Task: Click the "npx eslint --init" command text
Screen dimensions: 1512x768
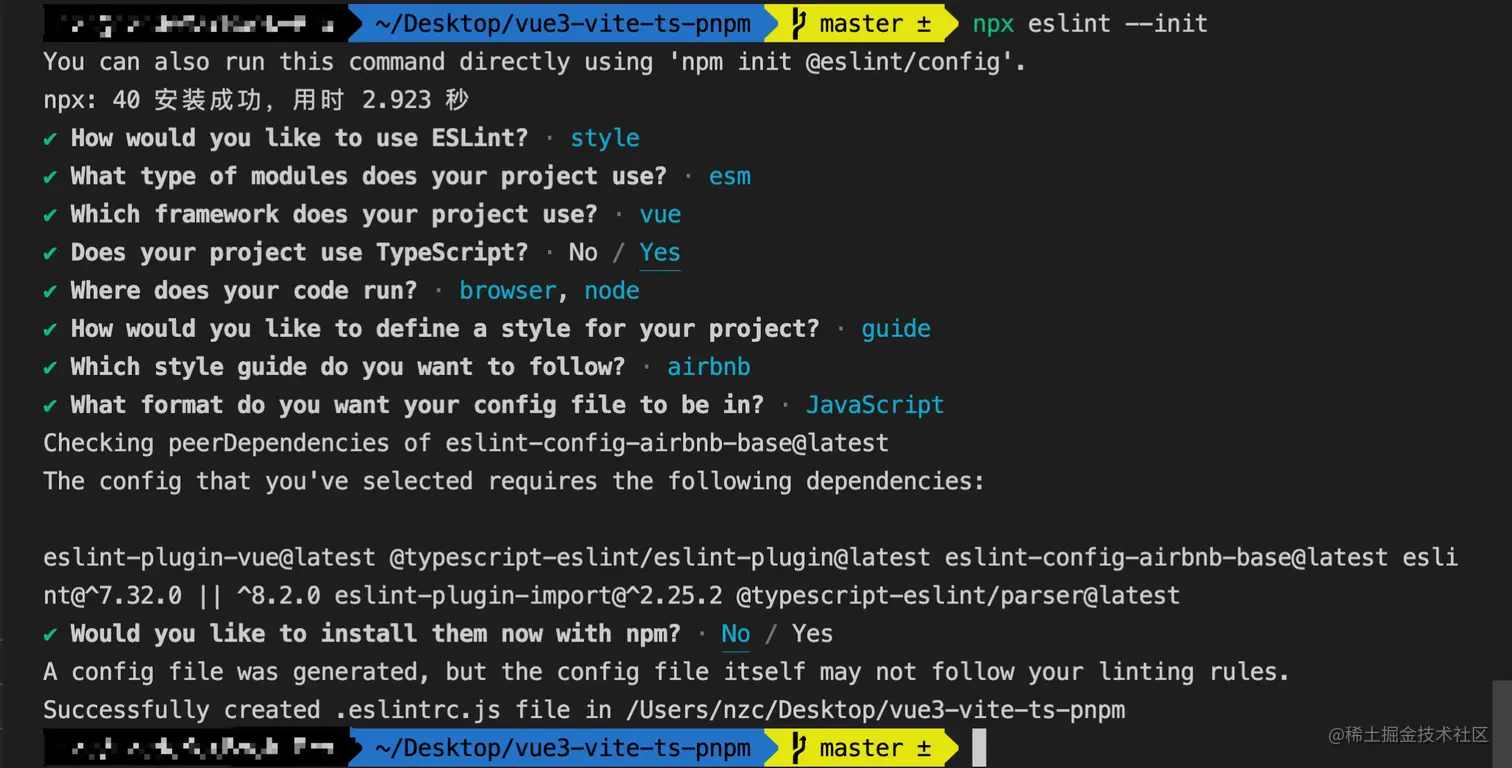Action: [x=1090, y=23]
